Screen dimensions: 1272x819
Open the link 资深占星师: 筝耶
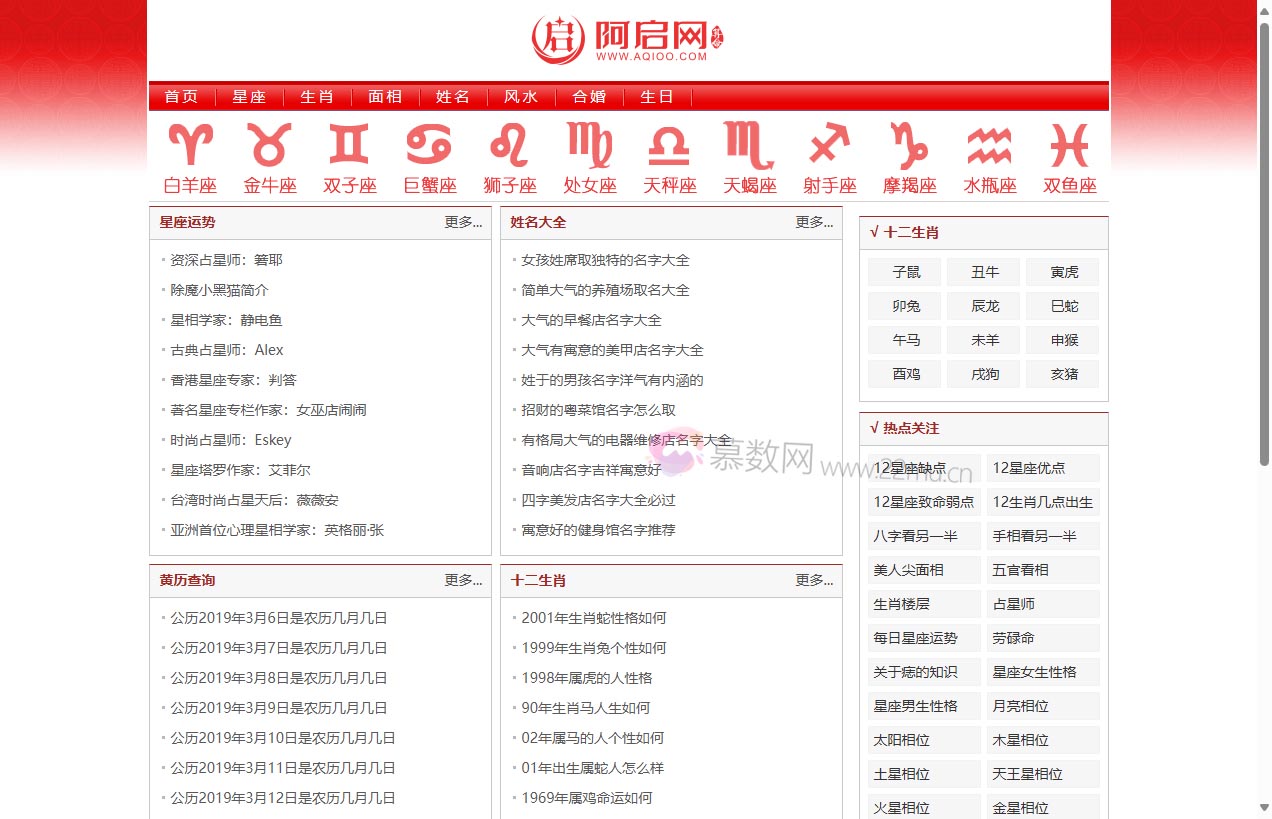(226, 259)
